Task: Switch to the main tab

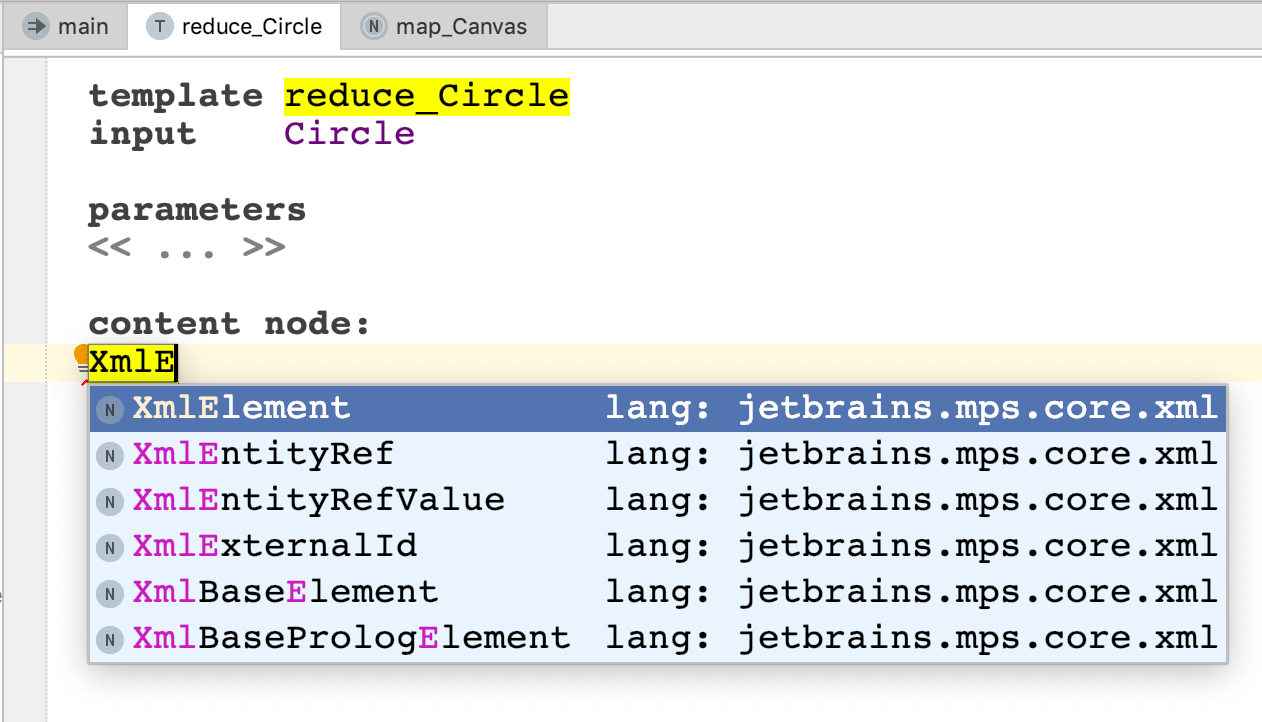Action: point(66,26)
